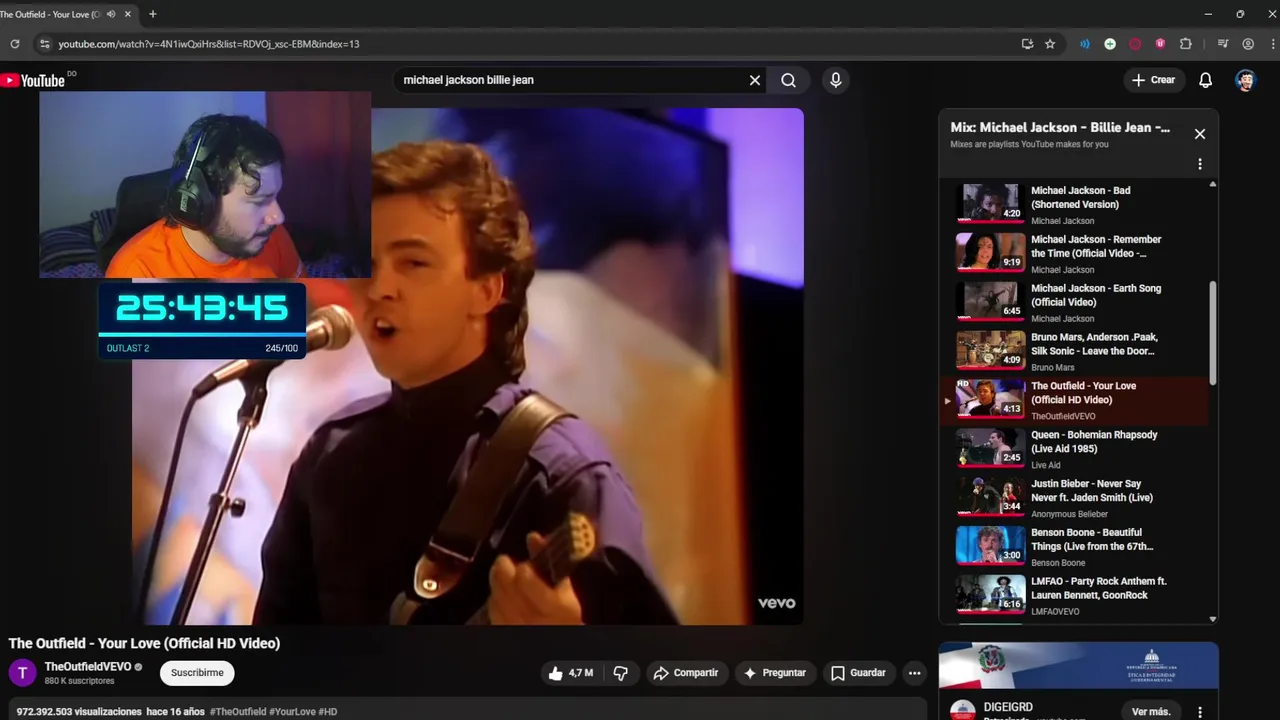The image size is (1280, 720).
Task: Click the Preguntar button
Action: [x=775, y=673]
